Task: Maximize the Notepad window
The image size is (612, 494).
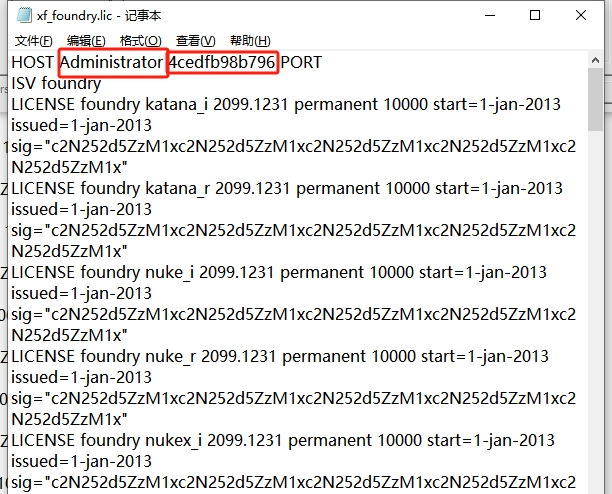Action: [x=535, y=15]
